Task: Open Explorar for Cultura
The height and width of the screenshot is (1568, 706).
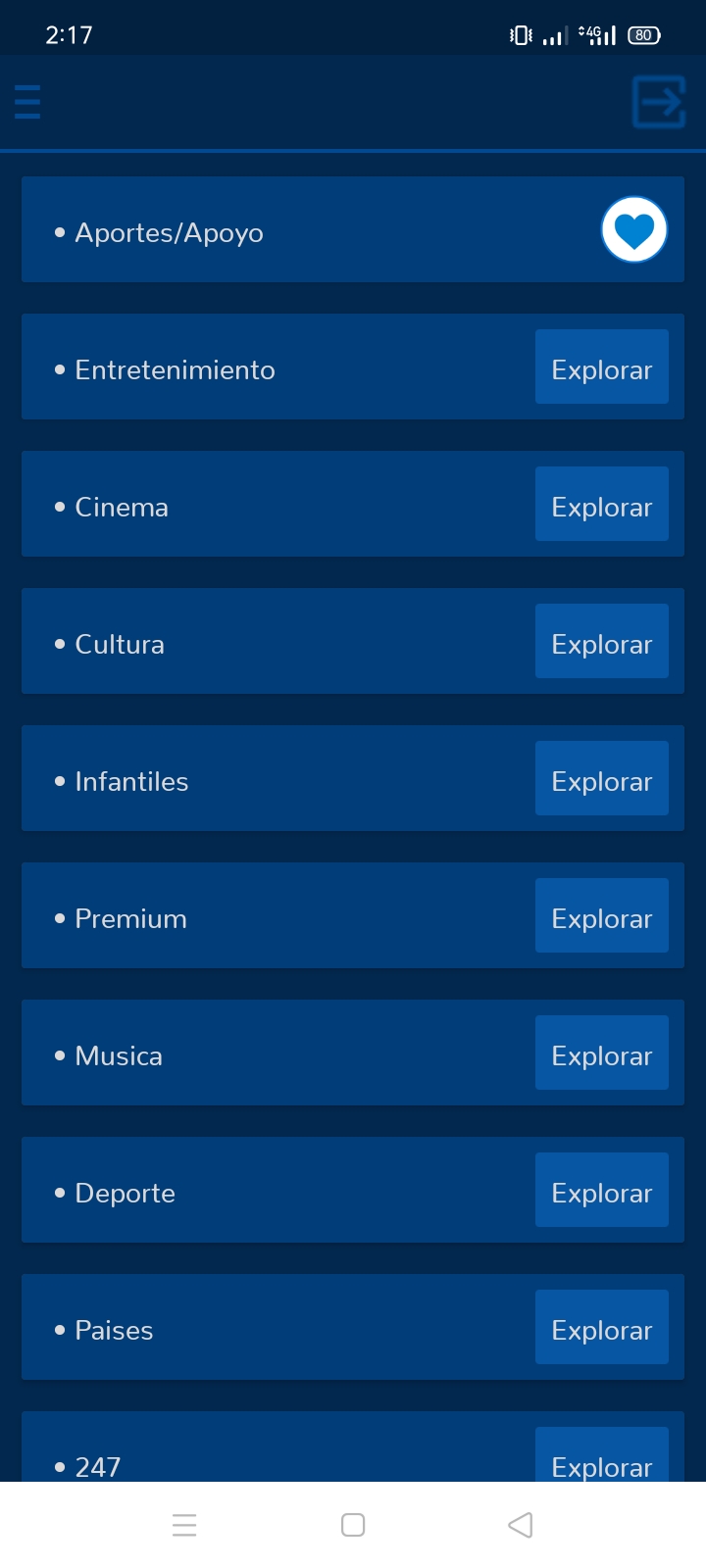Action: (x=601, y=642)
